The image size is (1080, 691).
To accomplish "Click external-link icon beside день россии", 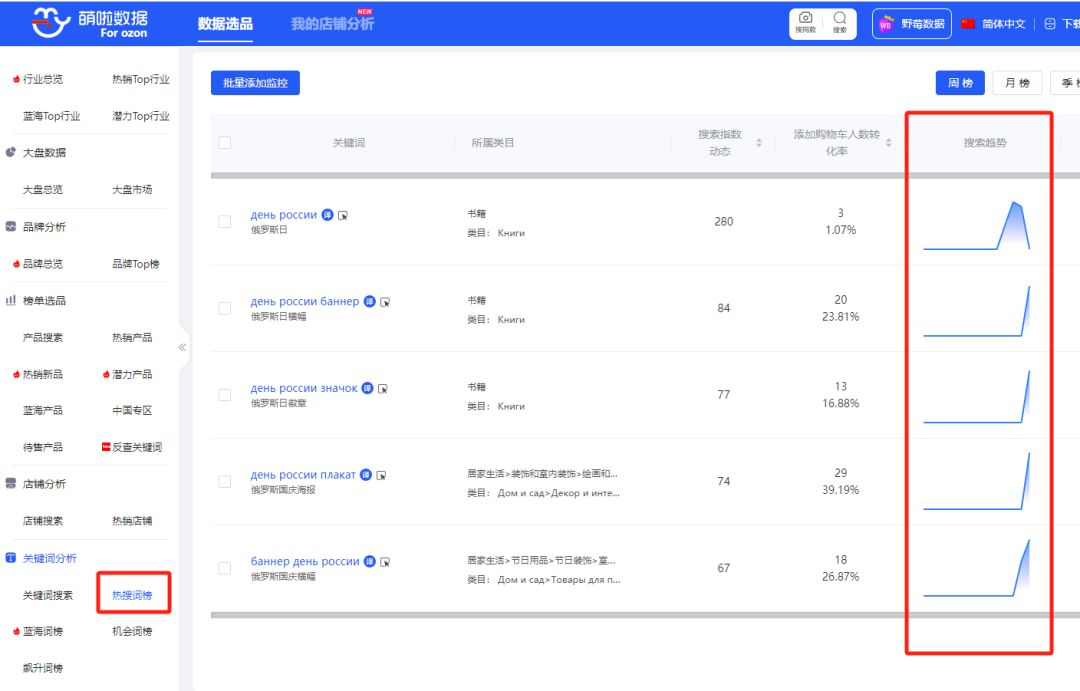I will tap(343, 216).
